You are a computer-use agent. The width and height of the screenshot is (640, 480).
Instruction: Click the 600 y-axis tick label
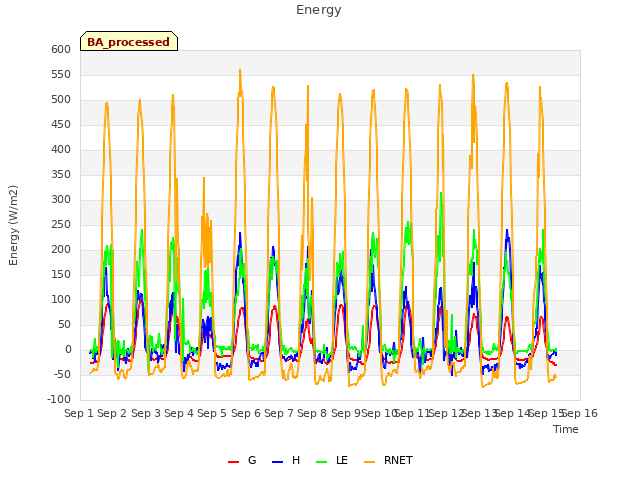(61, 49)
